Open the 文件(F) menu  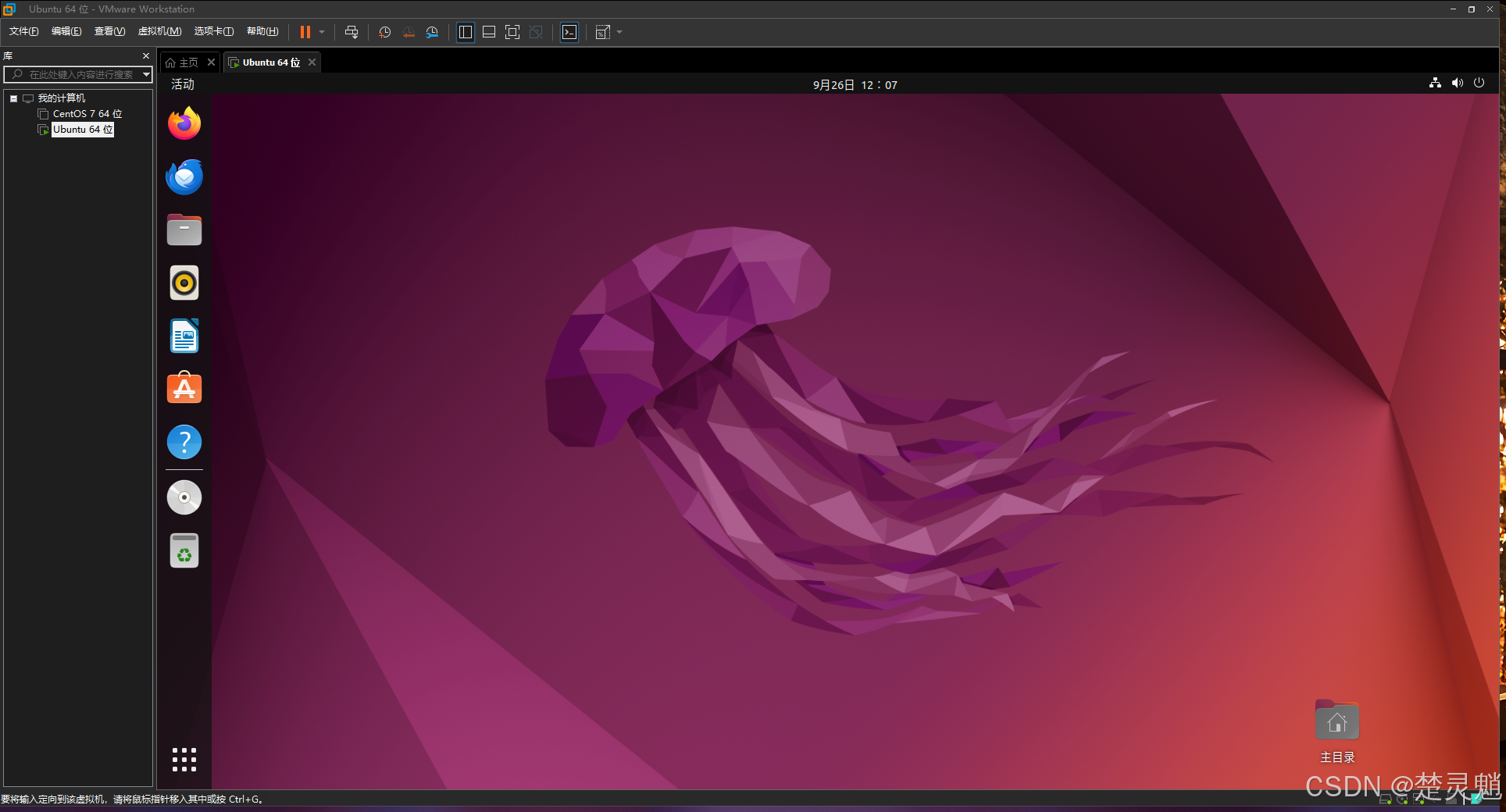[24, 31]
